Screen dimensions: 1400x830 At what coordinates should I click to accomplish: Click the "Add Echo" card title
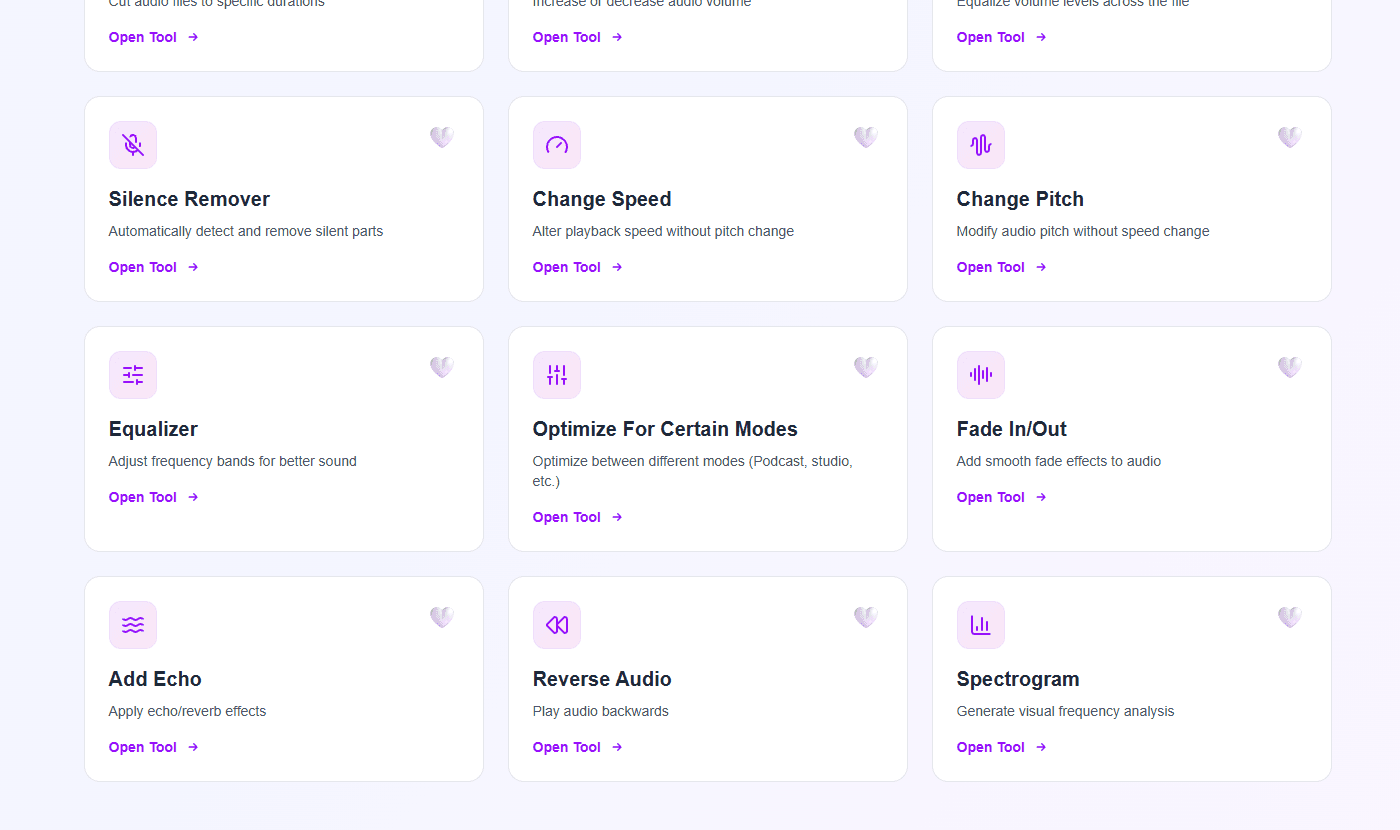155,679
